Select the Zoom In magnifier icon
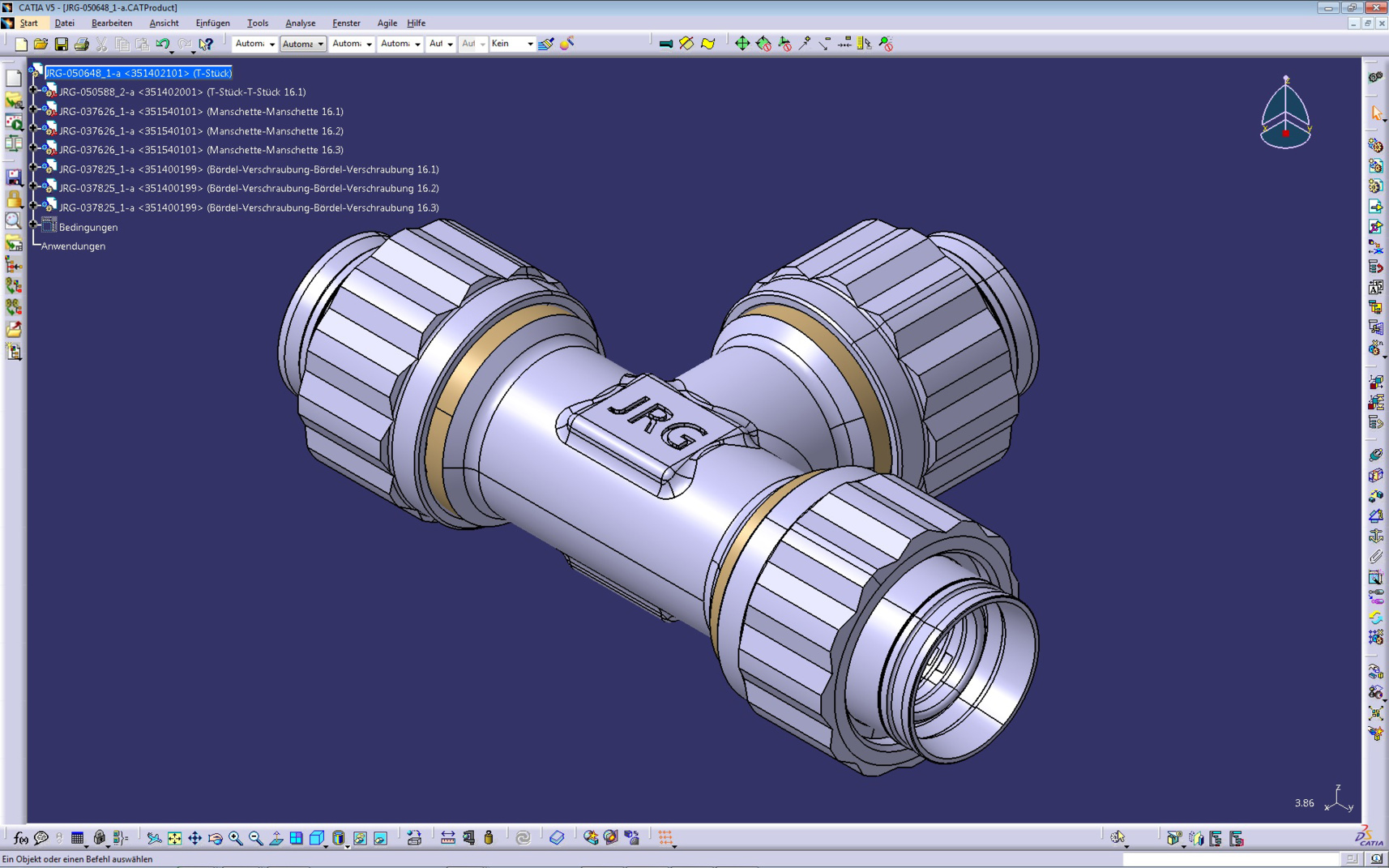The width and height of the screenshot is (1389, 868). tap(234, 837)
